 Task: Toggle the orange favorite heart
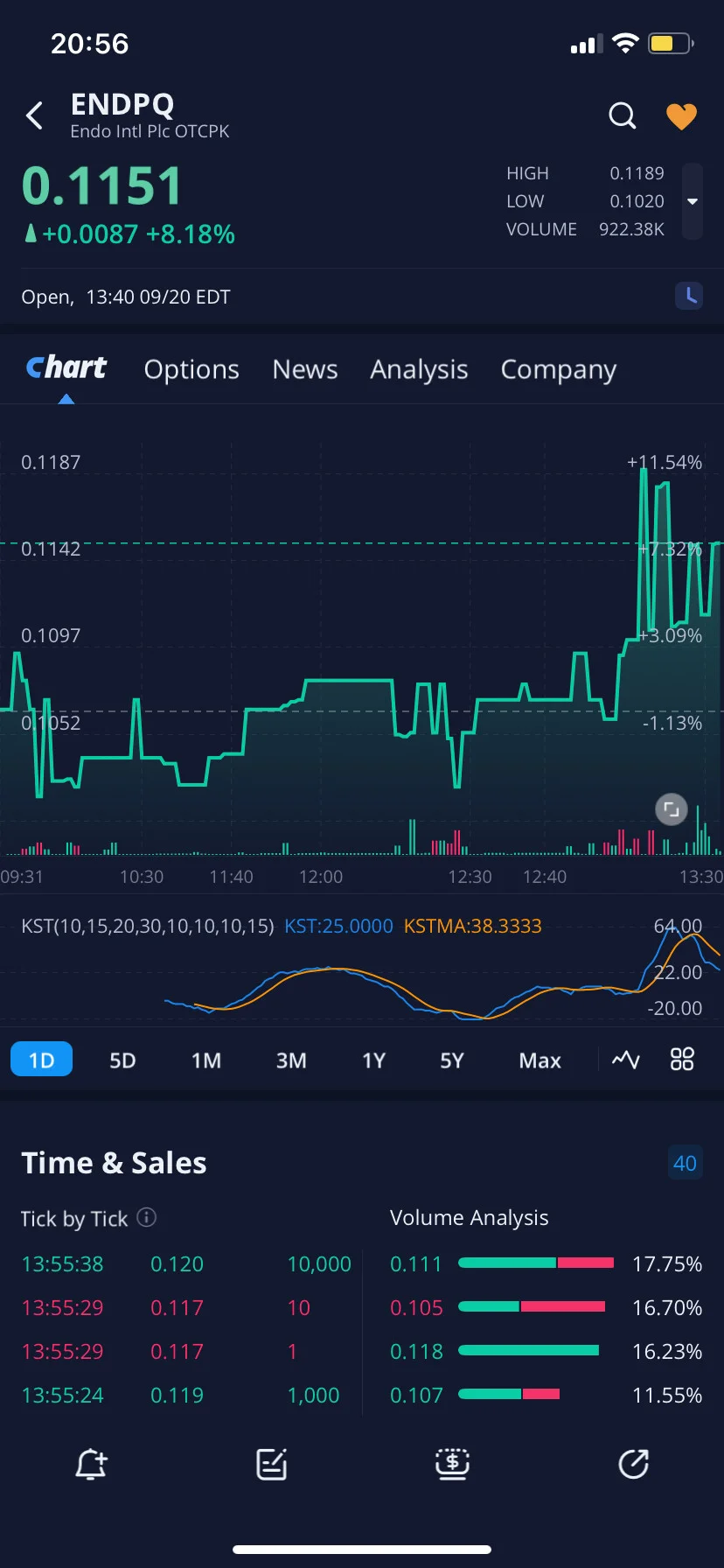pyautogui.click(x=681, y=115)
